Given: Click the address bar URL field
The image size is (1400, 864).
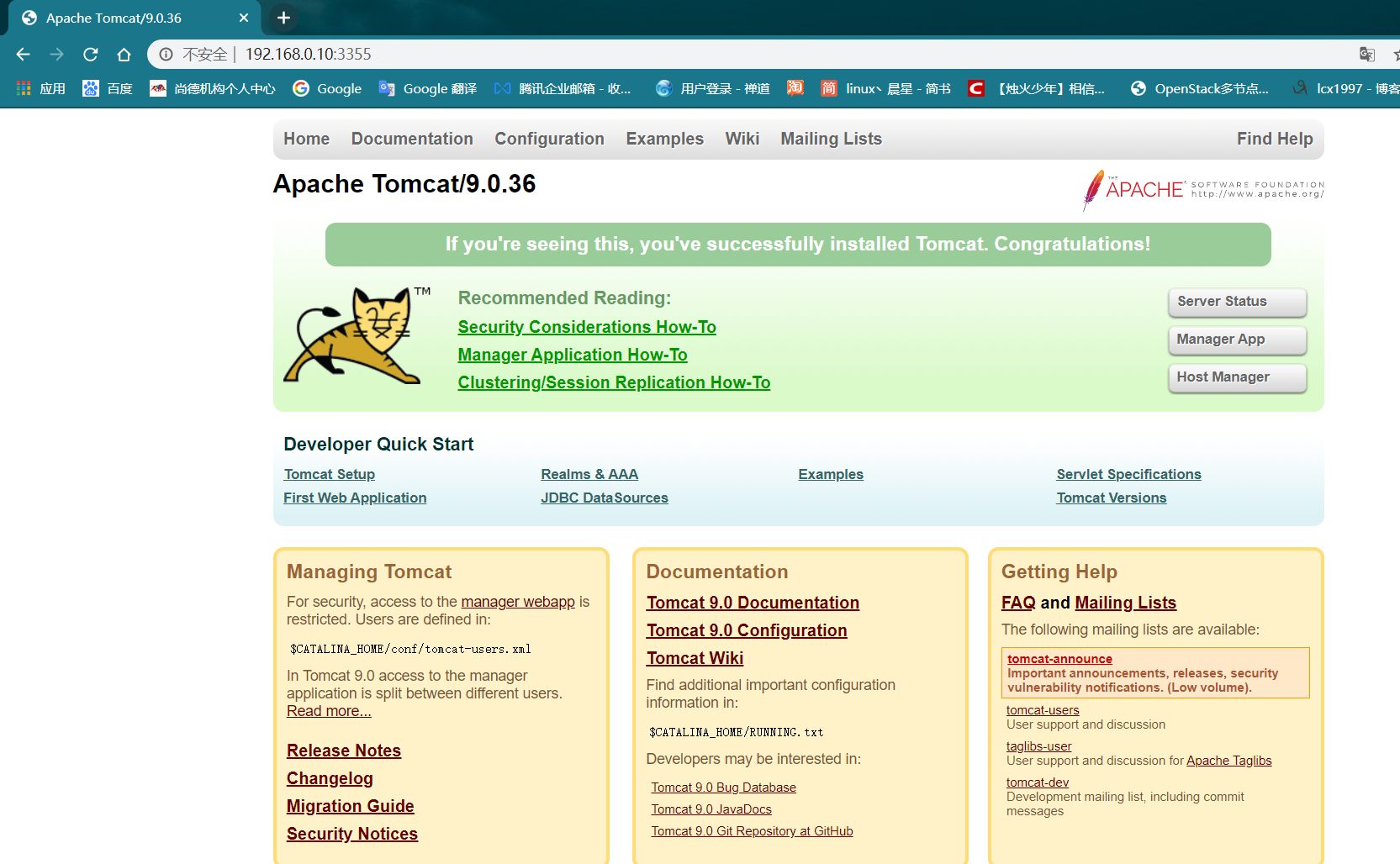Looking at the screenshot, I should (x=757, y=55).
